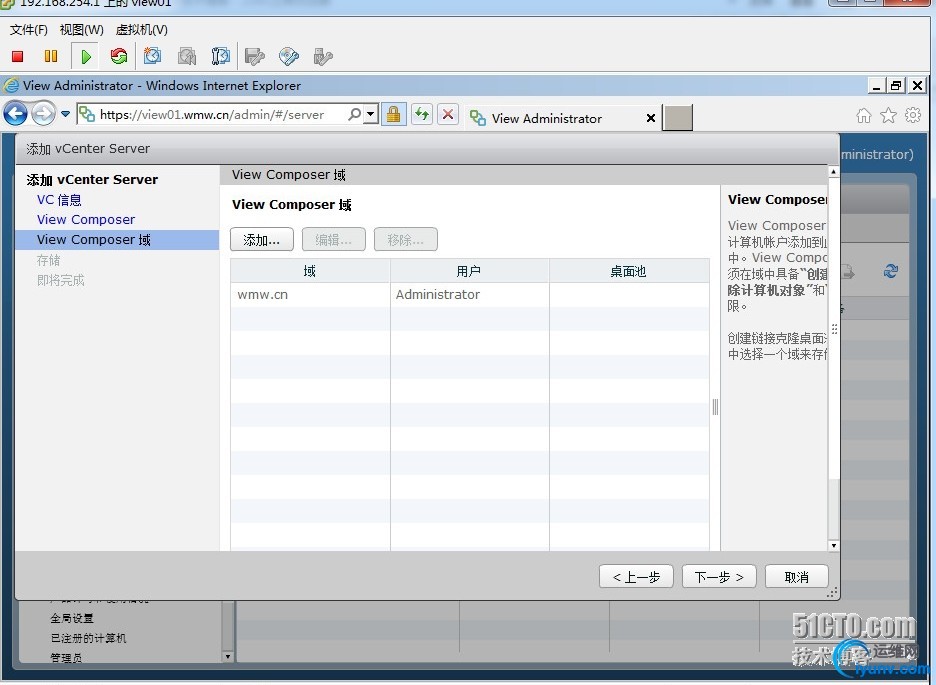This screenshot has height=685, width=936.
Task: Click the 取消 cancel button
Action: [796, 577]
